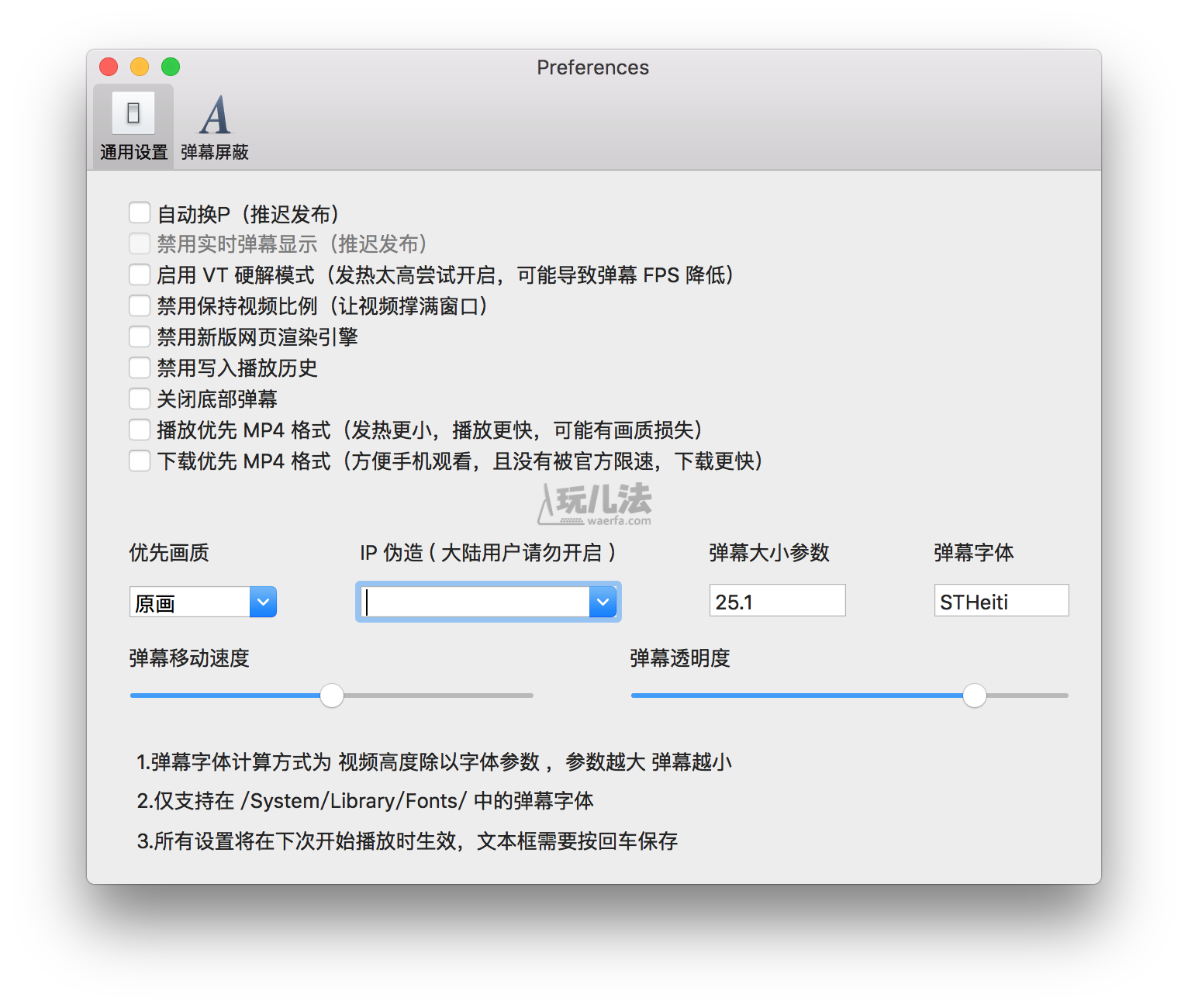1188x1008 pixels.
Task: Tick 禁用保持视频比例 checkbox
Action: pos(140,306)
